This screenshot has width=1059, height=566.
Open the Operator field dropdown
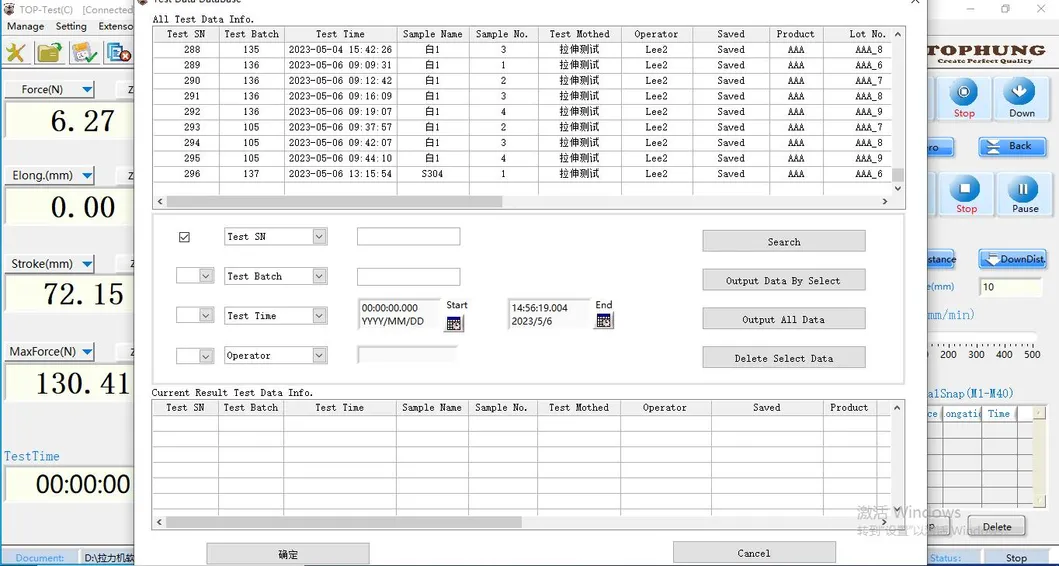(319, 355)
